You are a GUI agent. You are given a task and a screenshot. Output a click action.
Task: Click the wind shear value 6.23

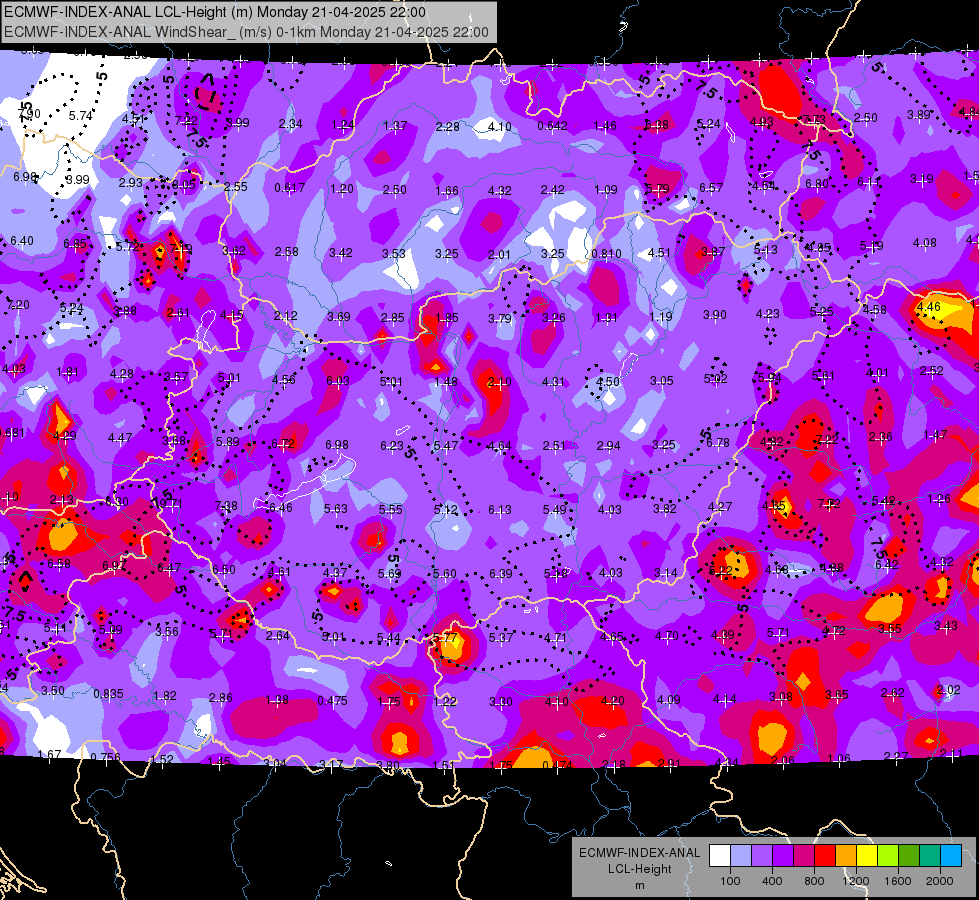[392, 445]
